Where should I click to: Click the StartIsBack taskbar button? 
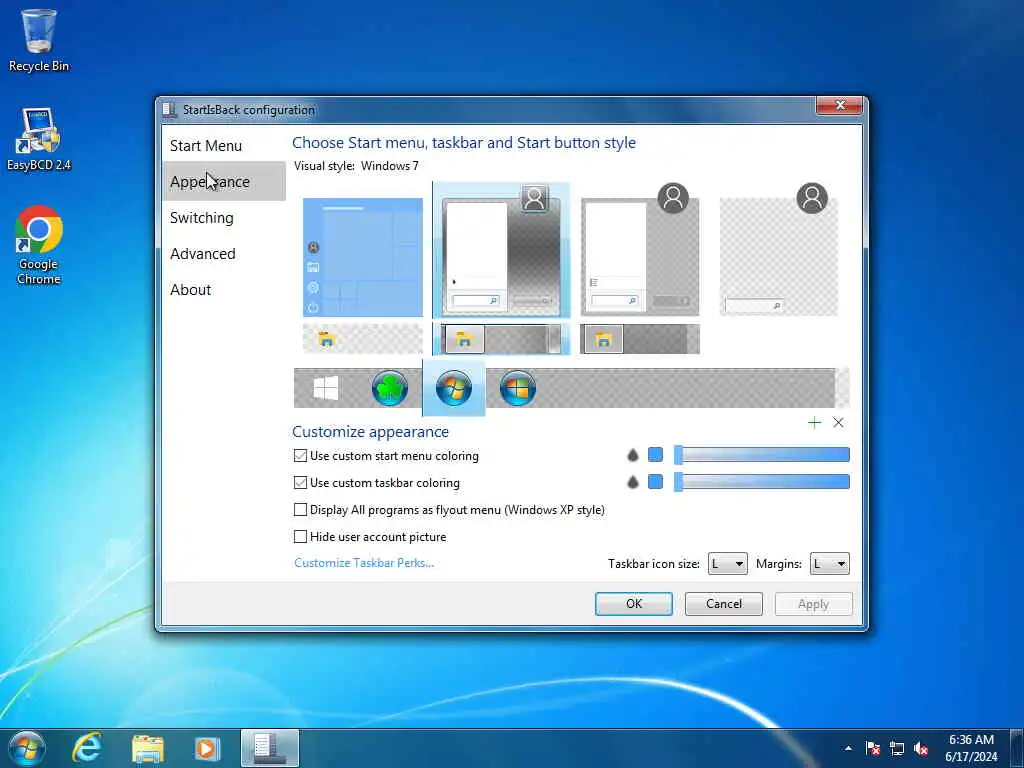point(270,748)
